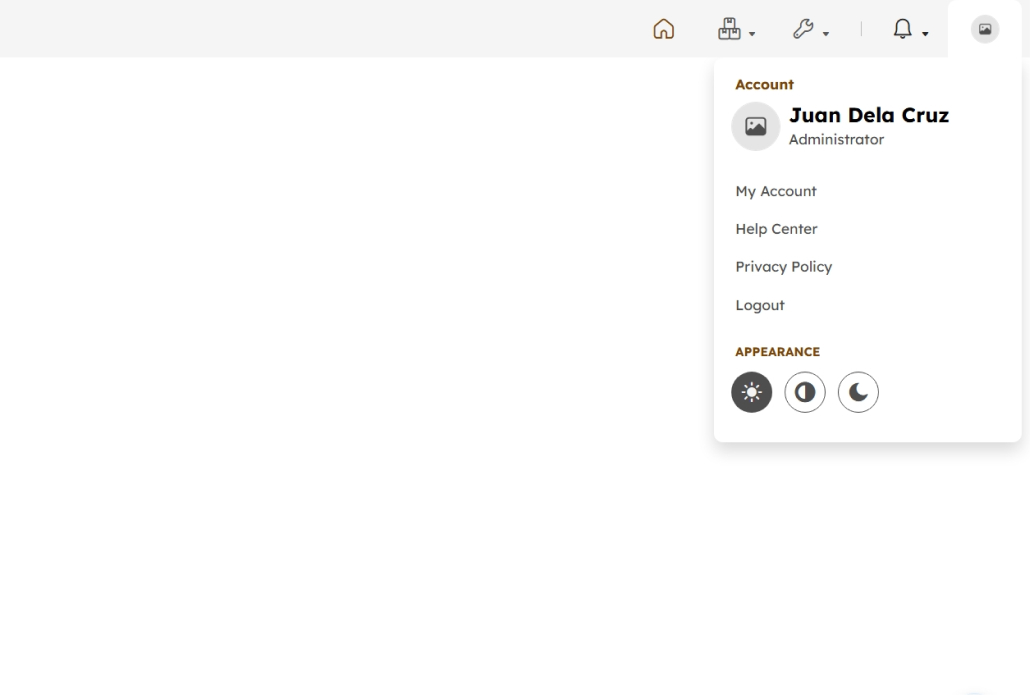Click the profile avatar in the navbar
The height and width of the screenshot is (695, 1030).
[x=985, y=29]
